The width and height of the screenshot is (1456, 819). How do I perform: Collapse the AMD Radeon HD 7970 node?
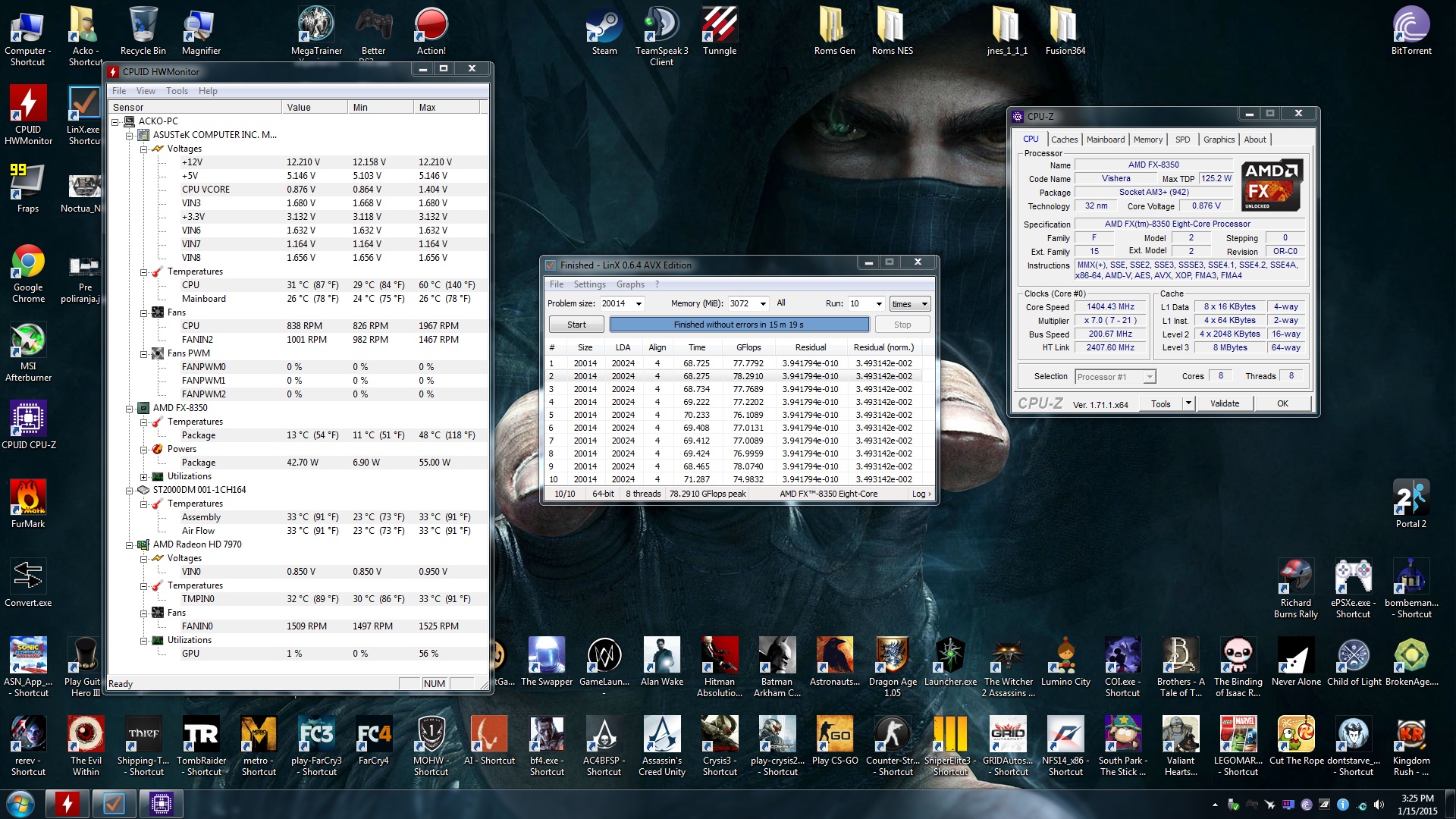[x=129, y=545]
